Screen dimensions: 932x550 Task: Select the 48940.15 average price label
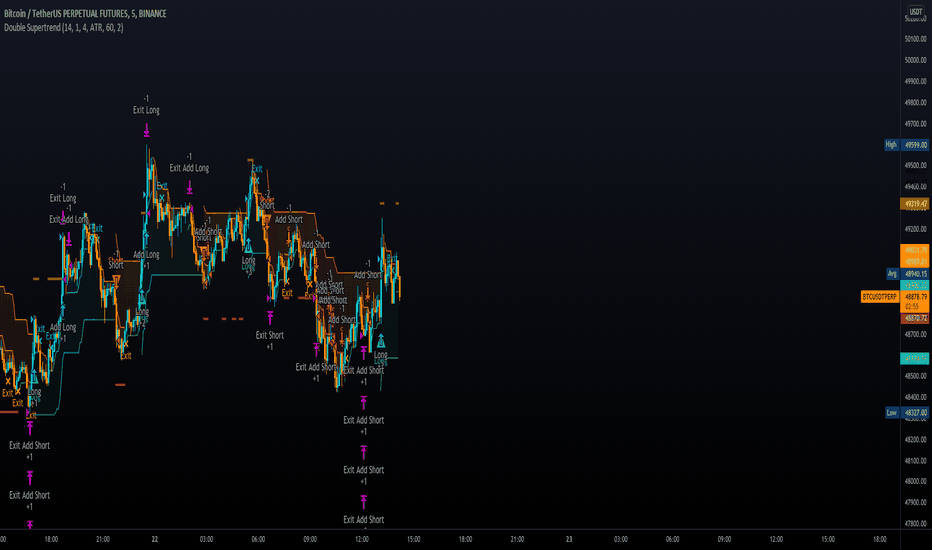(915, 274)
